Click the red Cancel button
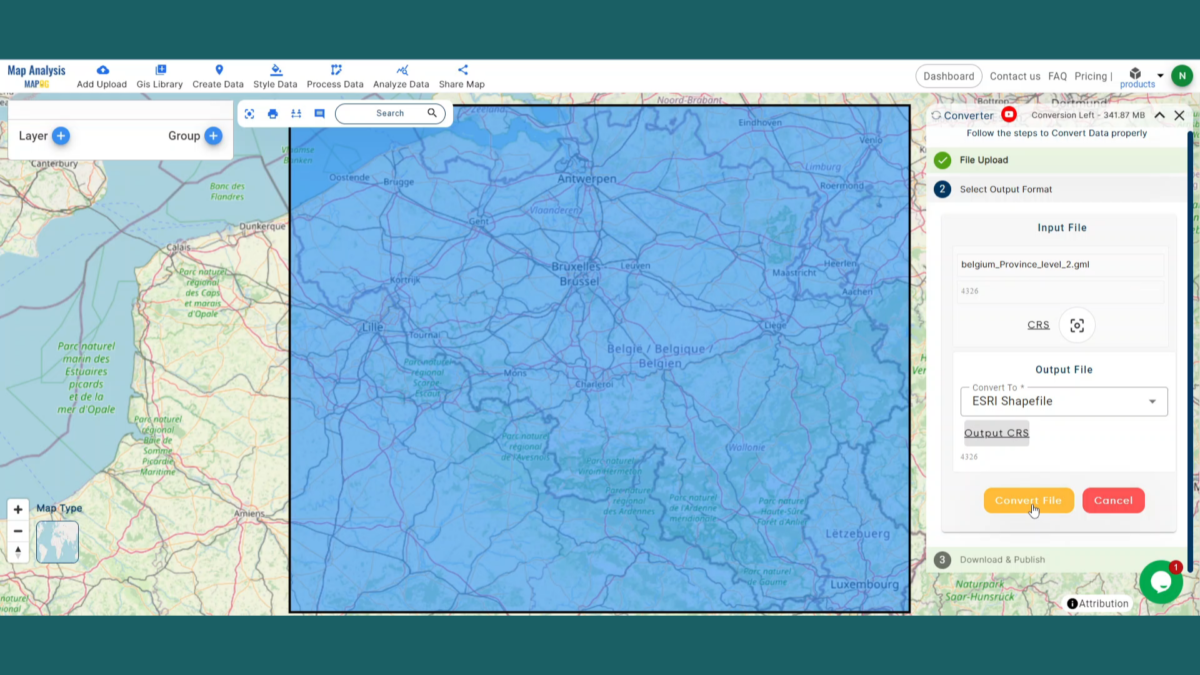This screenshot has height=675, width=1200. 1113,501
